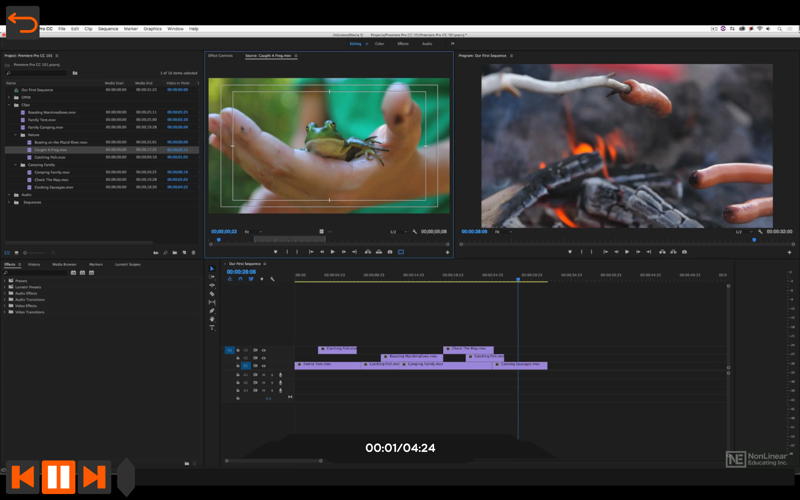Collapse the Nature bin

(16, 135)
